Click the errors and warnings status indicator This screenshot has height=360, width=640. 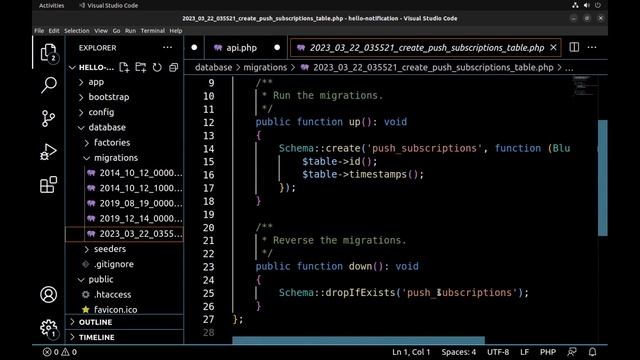(60, 352)
